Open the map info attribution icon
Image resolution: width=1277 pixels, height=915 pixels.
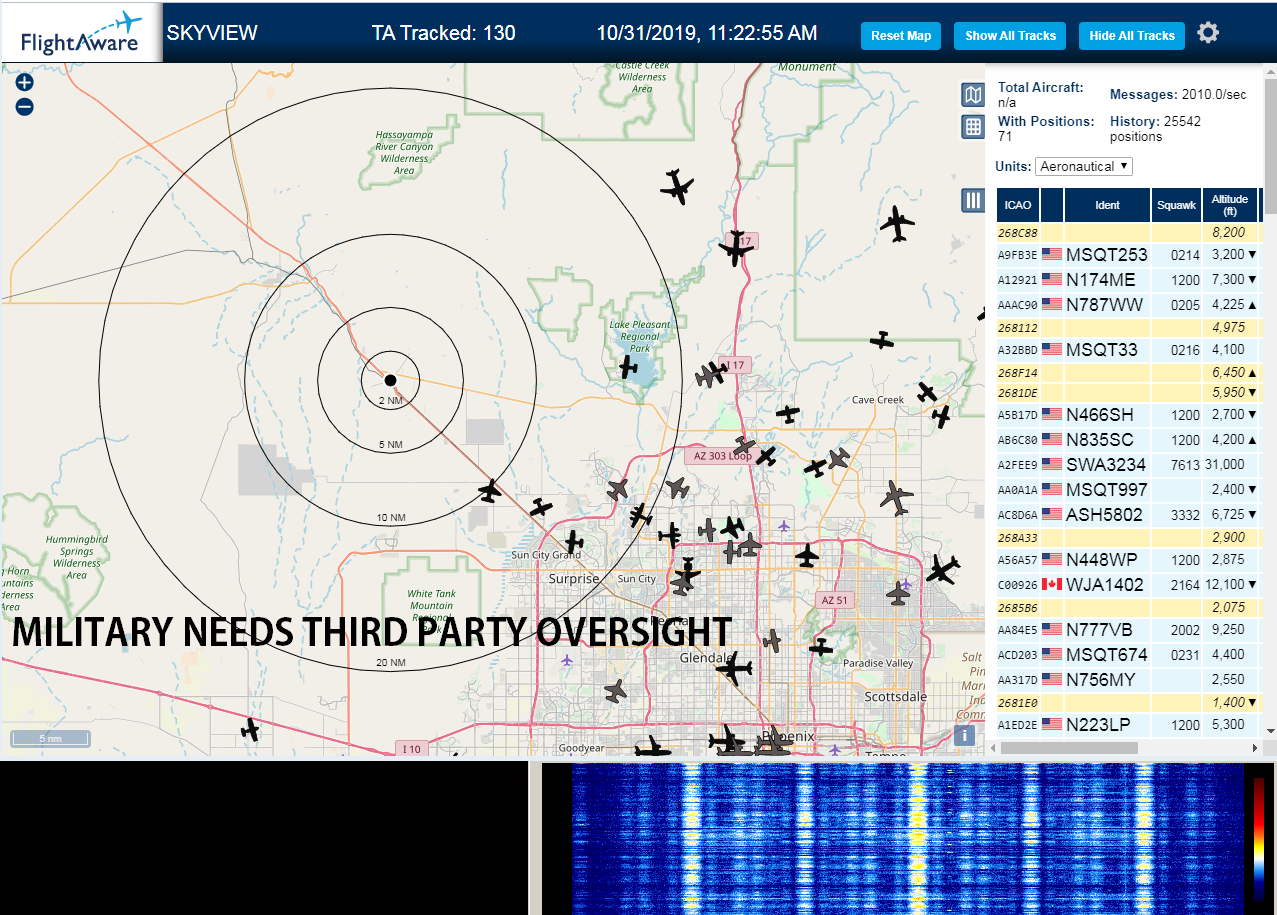pyautogui.click(x=965, y=735)
